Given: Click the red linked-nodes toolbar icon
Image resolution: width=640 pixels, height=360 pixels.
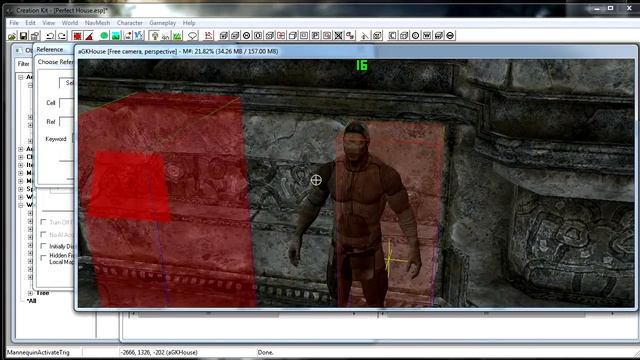Looking at the screenshot, I should [x=350, y=36].
